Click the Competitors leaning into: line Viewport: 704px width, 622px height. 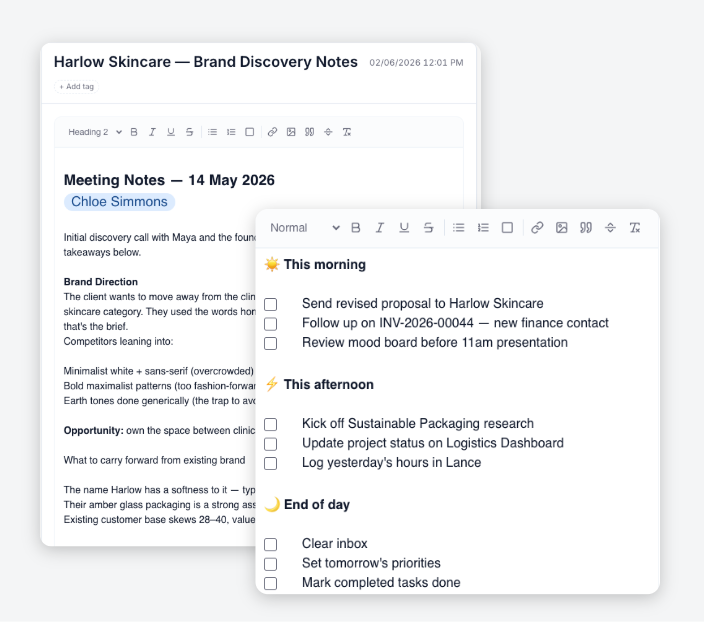tap(118, 341)
